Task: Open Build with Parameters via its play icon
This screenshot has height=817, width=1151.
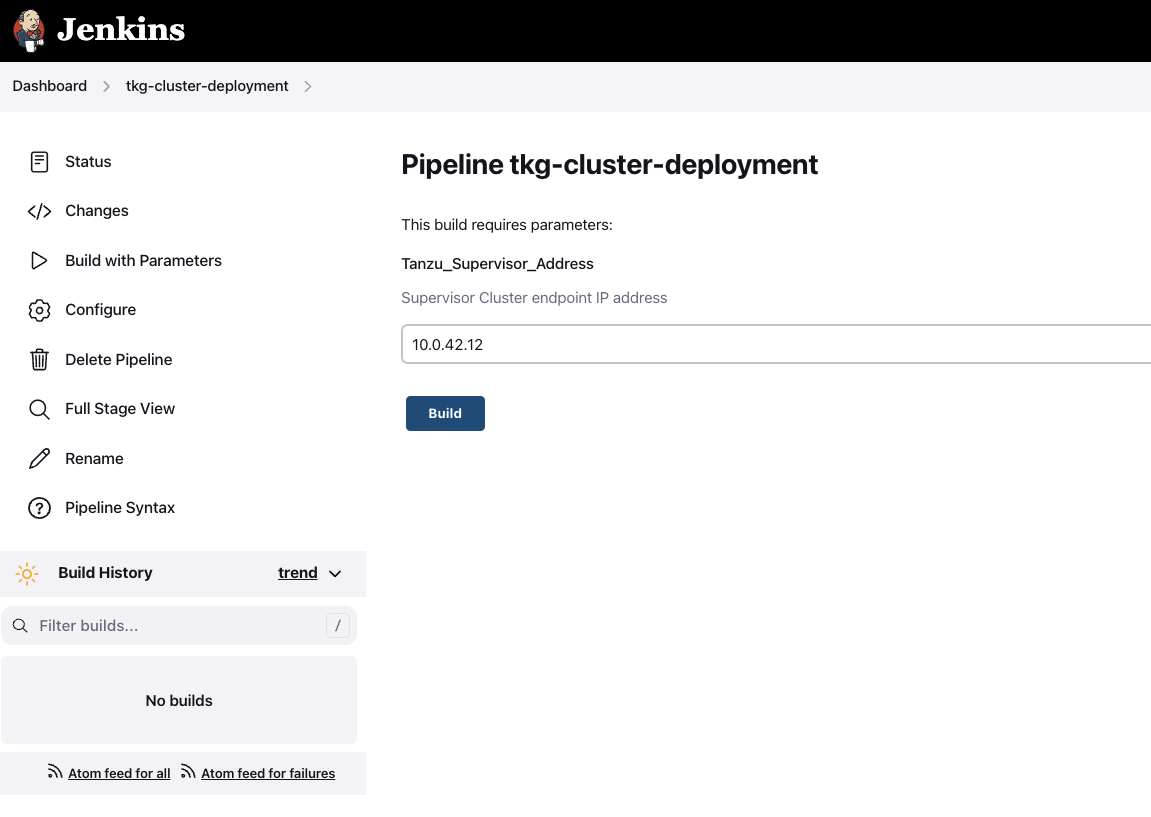Action: [x=39, y=260]
